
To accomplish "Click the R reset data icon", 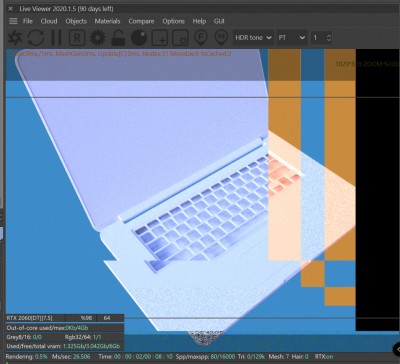I will [x=77, y=38].
